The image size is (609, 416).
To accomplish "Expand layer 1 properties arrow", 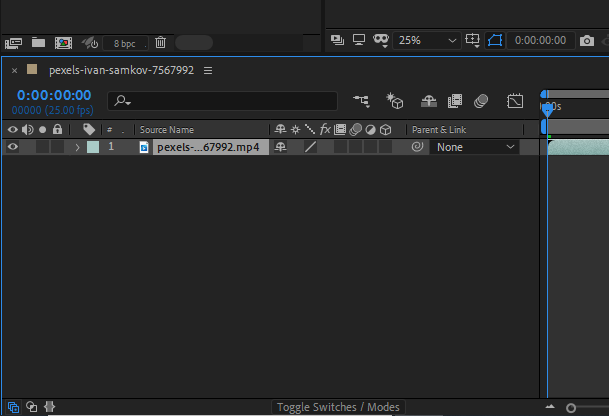I will tap(77, 147).
